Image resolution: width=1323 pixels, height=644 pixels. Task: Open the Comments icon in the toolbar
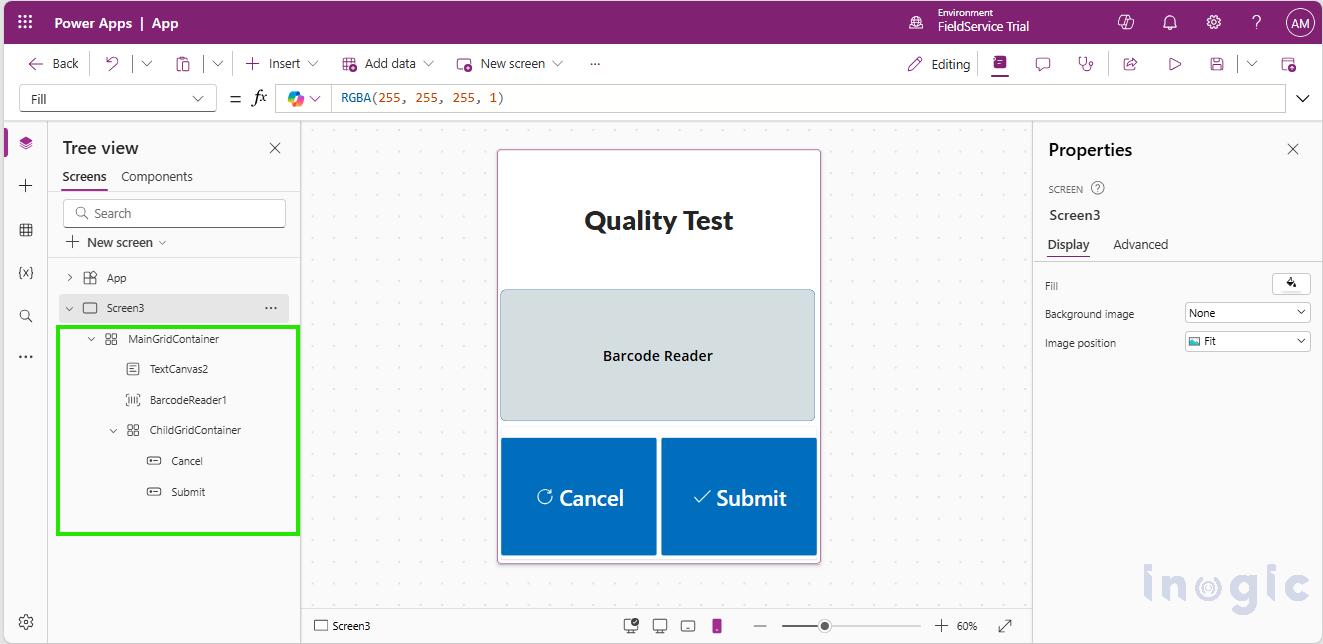(x=1043, y=63)
